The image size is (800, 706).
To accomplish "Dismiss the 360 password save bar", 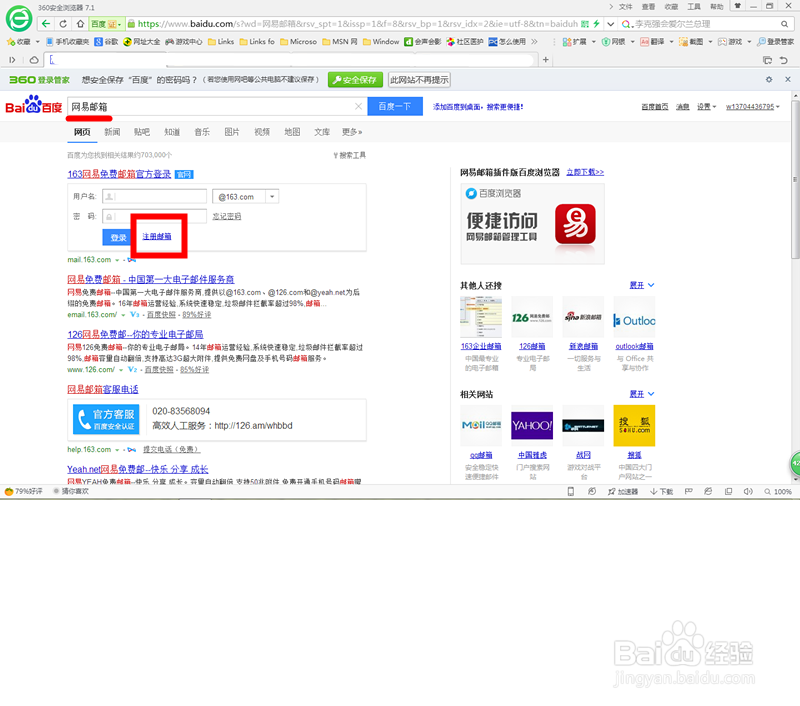I will tap(788, 80).
